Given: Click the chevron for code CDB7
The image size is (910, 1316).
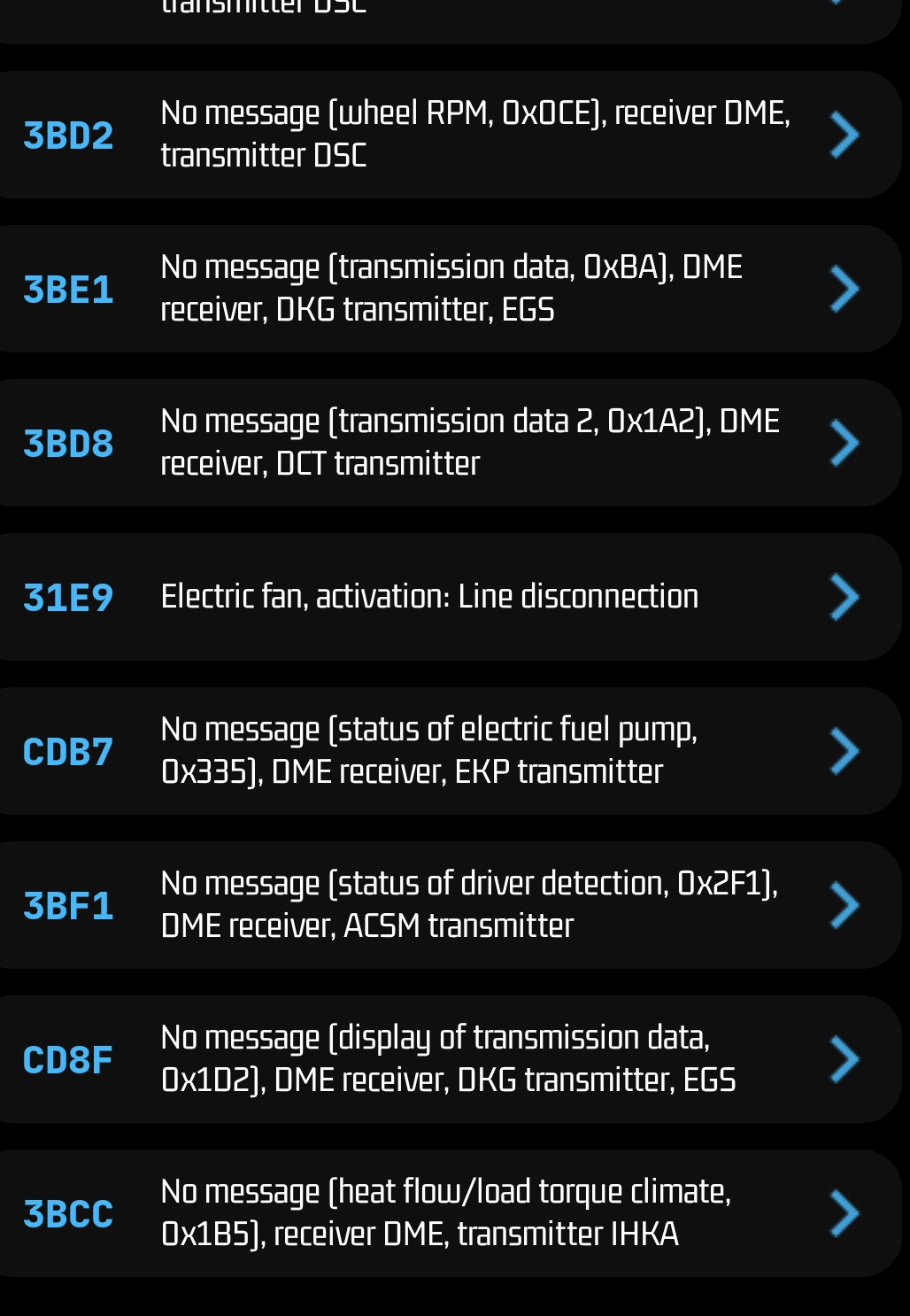Looking at the screenshot, I should pos(844,752).
